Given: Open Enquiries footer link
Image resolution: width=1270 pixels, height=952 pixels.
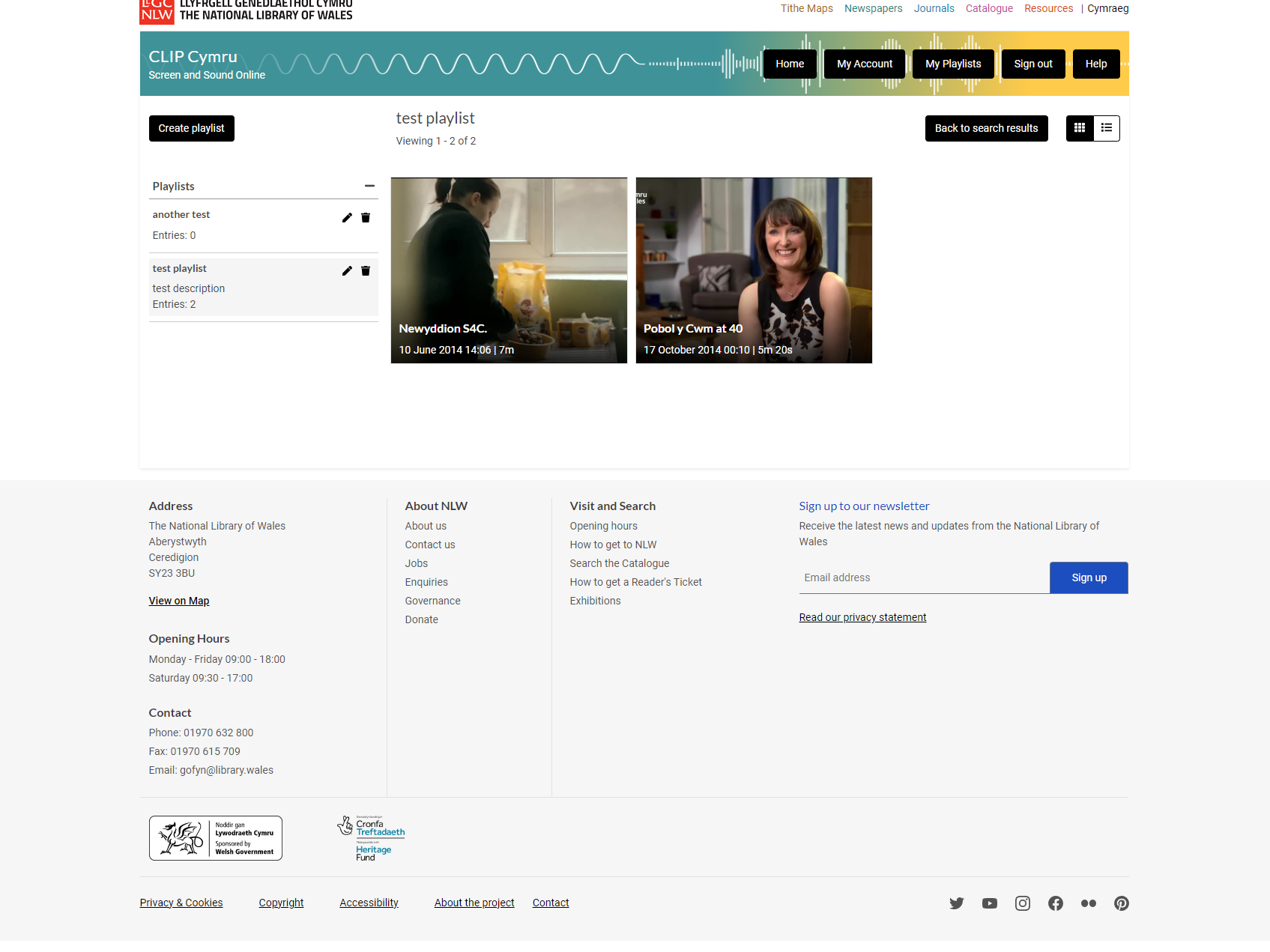Looking at the screenshot, I should 426,582.
